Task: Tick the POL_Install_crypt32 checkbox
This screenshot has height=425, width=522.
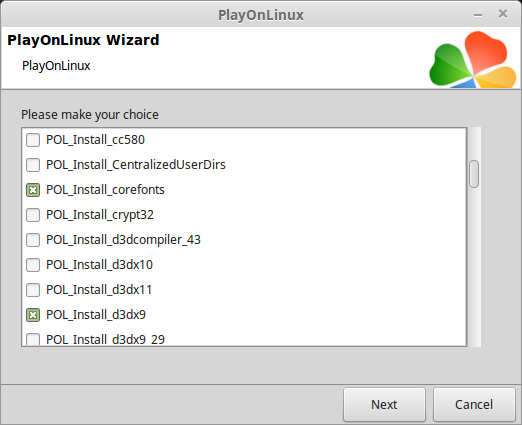Action: click(x=33, y=215)
